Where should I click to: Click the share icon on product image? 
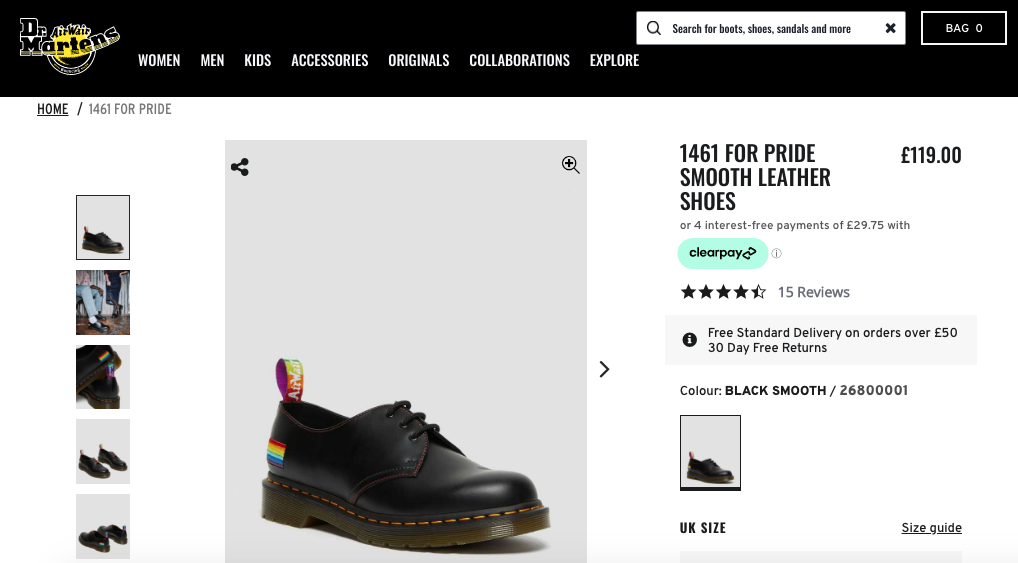pyautogui.click(x=240, y=167)
